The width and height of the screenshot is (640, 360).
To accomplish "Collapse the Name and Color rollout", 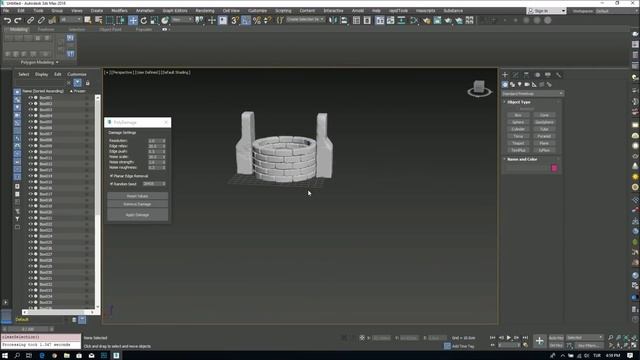I will pos(522,159).
